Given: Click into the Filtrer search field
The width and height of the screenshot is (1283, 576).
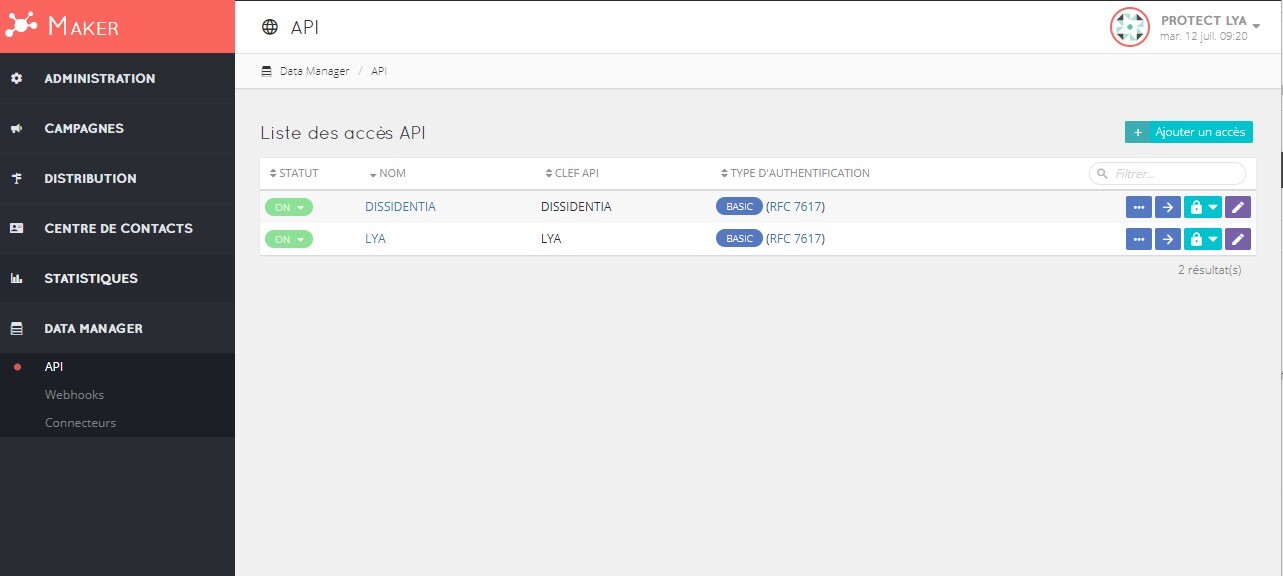Looking at the screenshot, I should (1172, 174).
